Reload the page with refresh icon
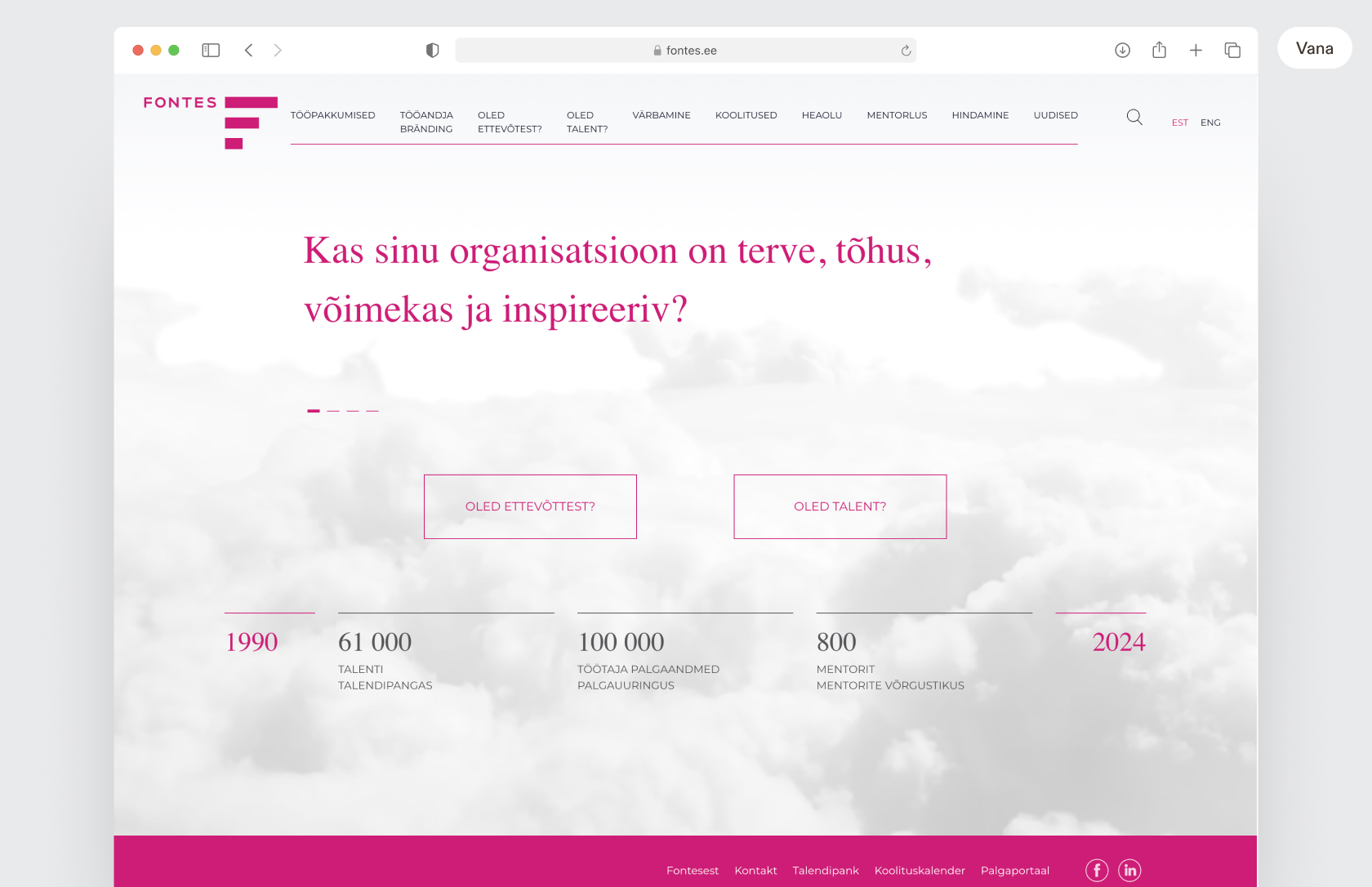This screenshot has width=1372, height=887. [906, 51]
